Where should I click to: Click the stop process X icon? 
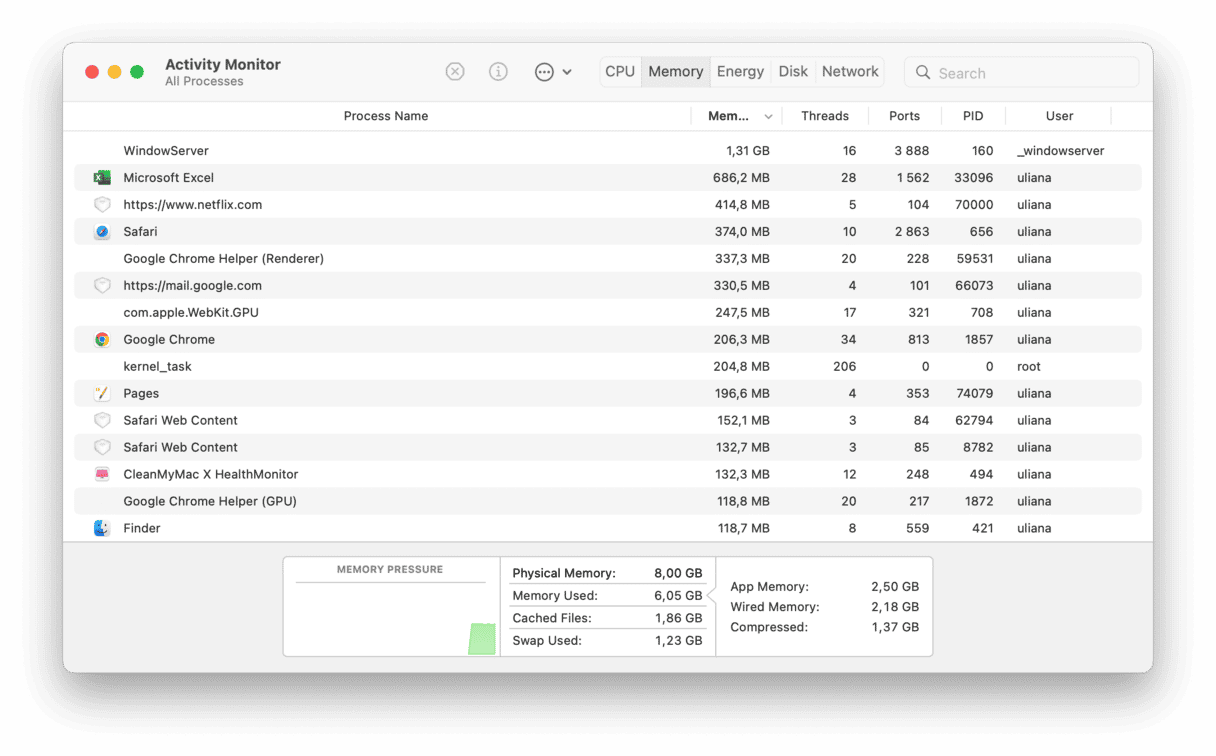455,72
